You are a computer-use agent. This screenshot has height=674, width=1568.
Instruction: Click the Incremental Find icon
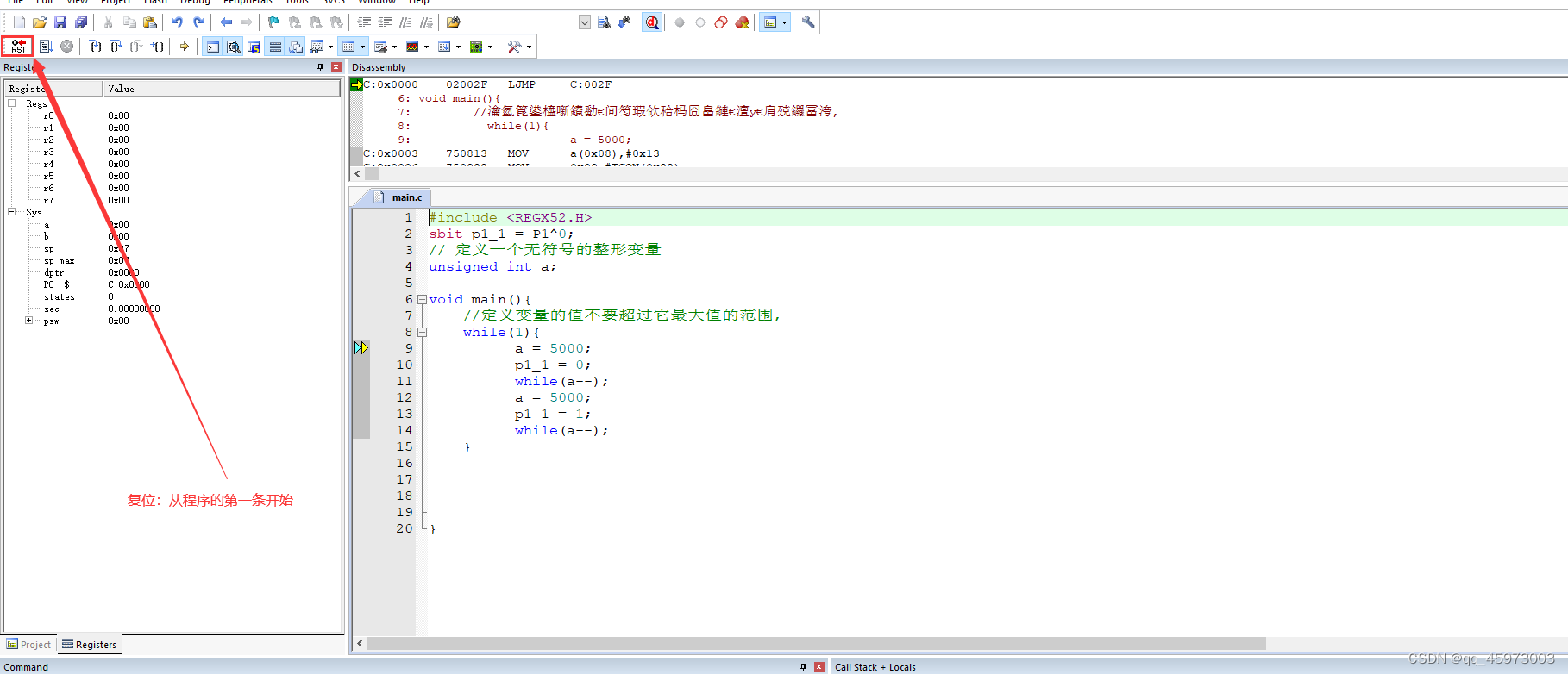[624, 22]
